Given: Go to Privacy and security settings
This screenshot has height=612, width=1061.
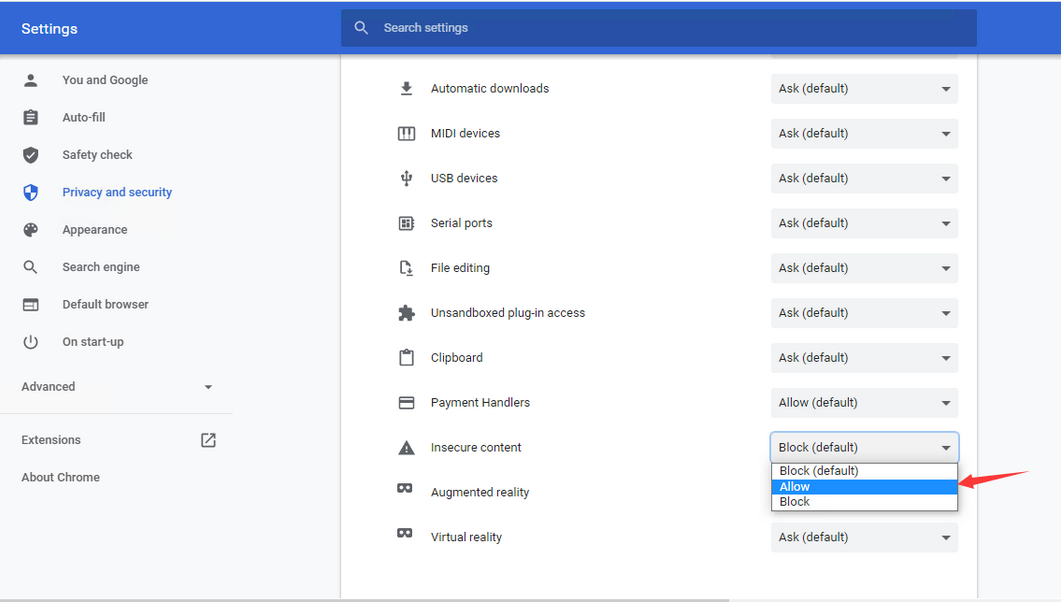Looking at the screenshot, I should [x=117, y=192].
